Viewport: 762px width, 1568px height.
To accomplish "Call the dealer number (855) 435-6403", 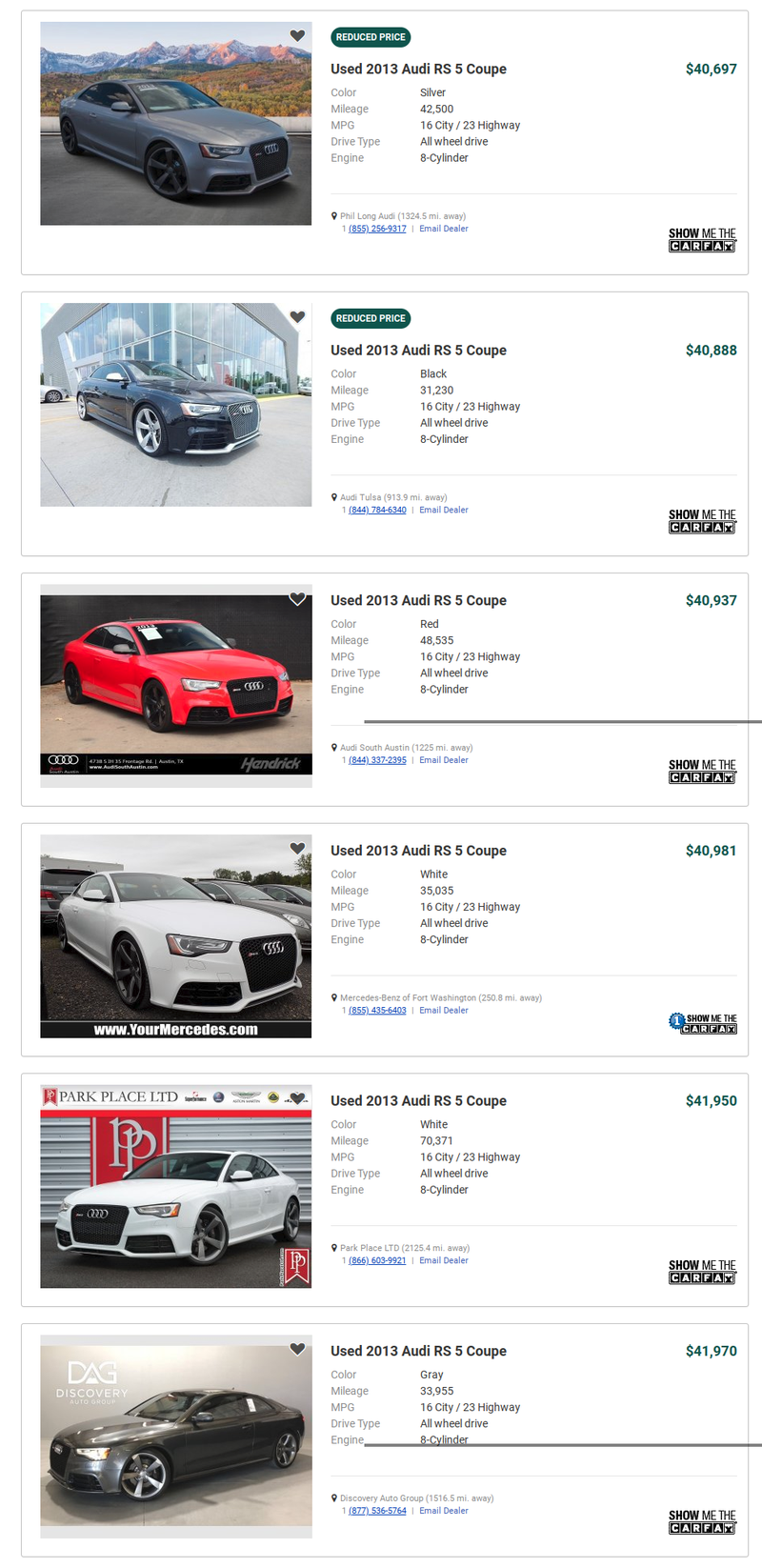I will [x=377, y=1011].
